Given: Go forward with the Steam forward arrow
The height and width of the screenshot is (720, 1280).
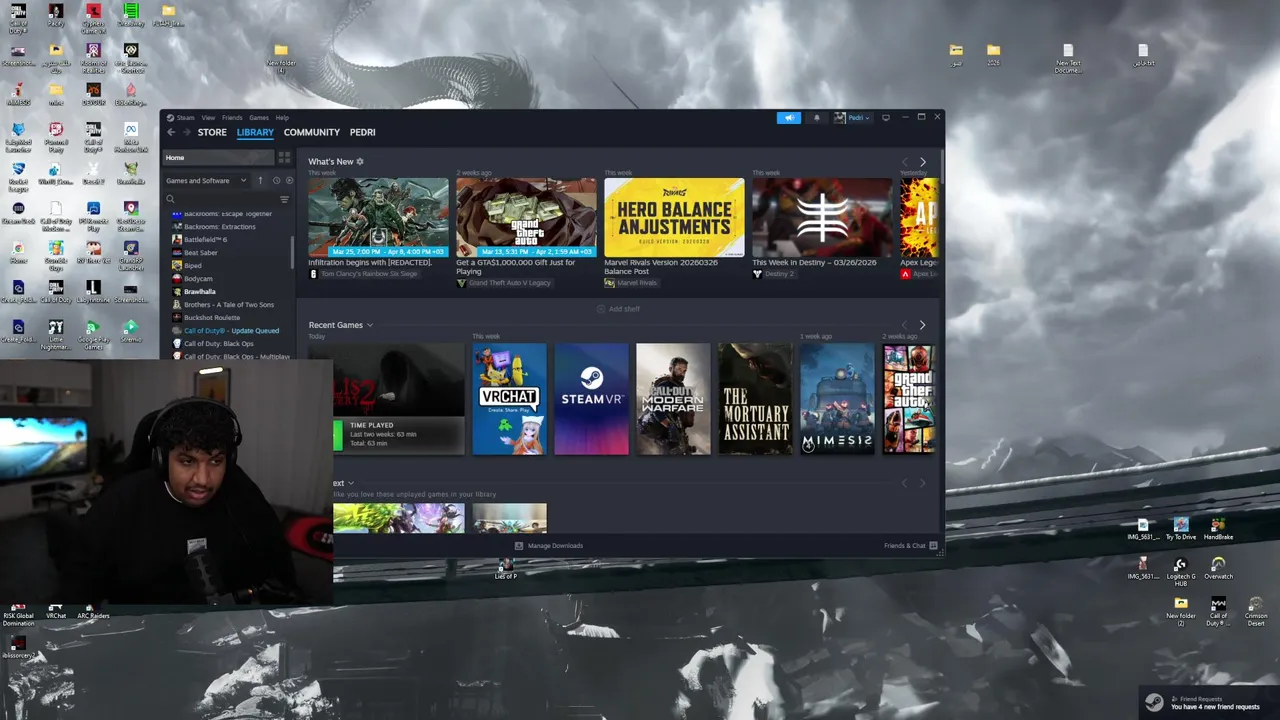Looking at the screenshot, I should [x=186, y=132].
